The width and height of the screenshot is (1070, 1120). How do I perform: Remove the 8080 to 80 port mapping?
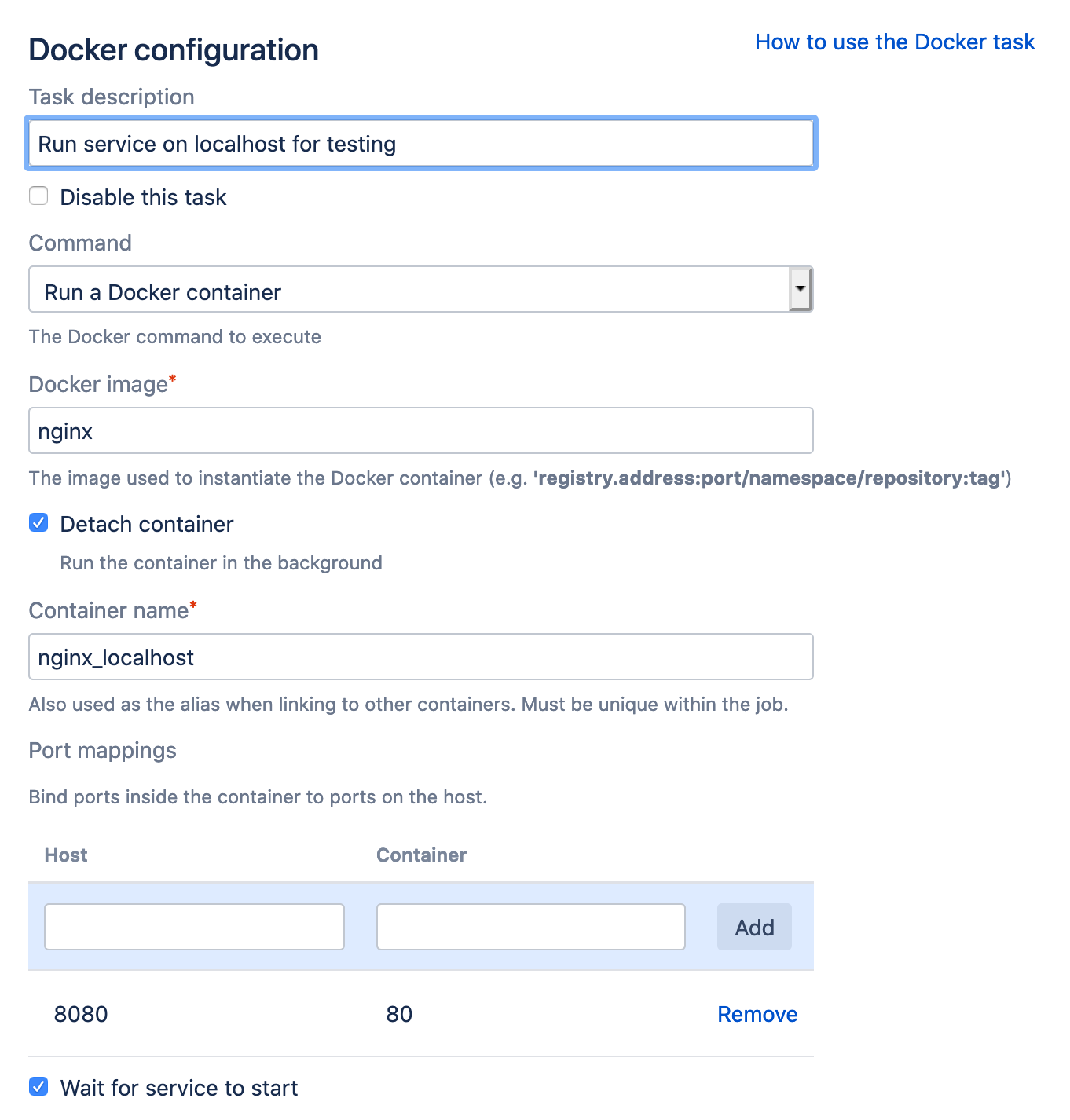point(757,1015)
